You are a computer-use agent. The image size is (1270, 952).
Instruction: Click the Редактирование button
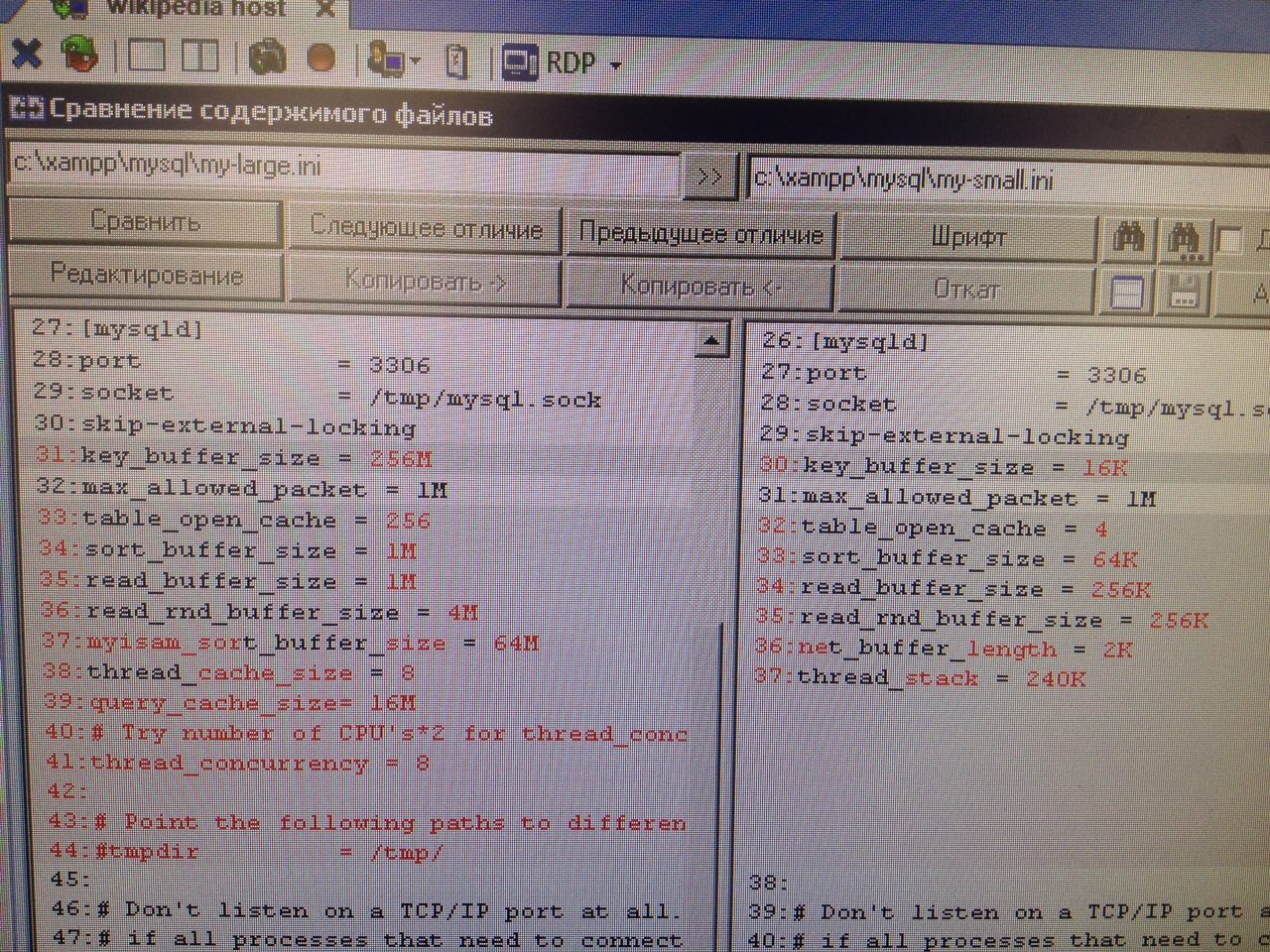pos(146,275)
